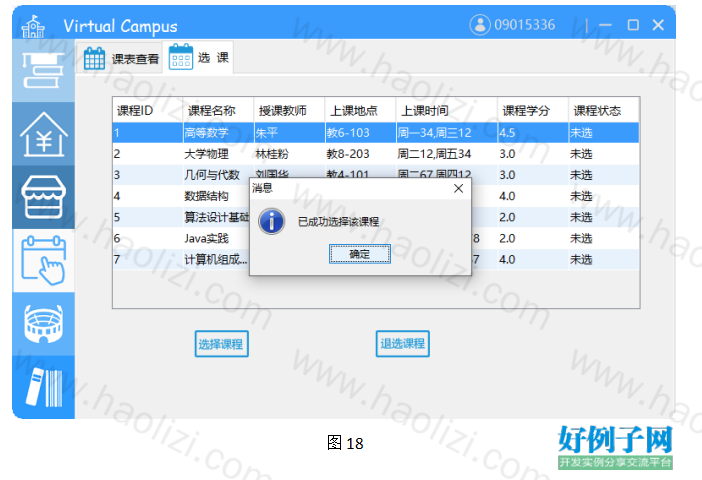The image size is (702, 480).
Task: Click the 课程学分 column header
Action: pyautogui.click(x=533, y=110)
